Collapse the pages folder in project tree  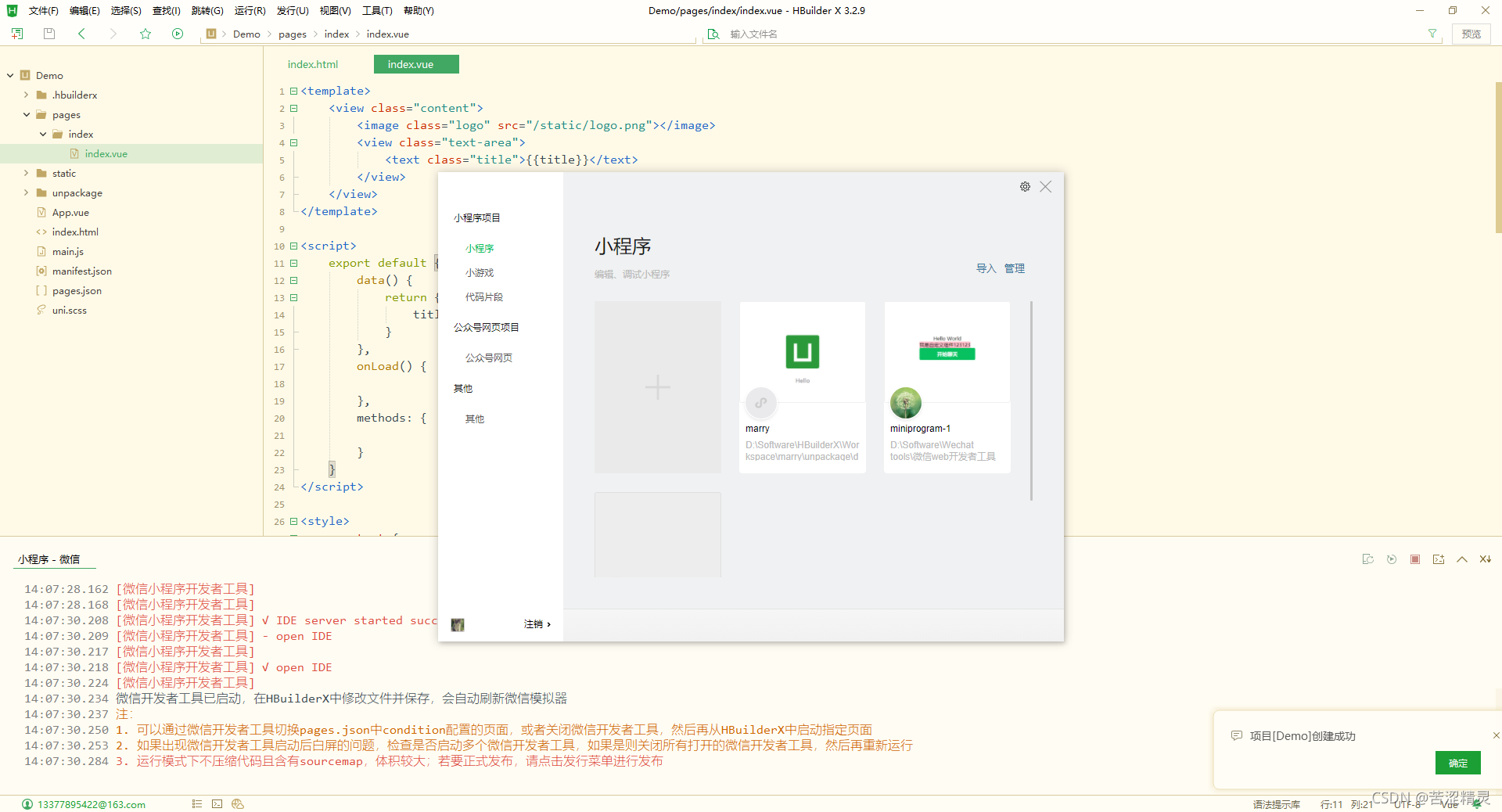tap(27, 114)
